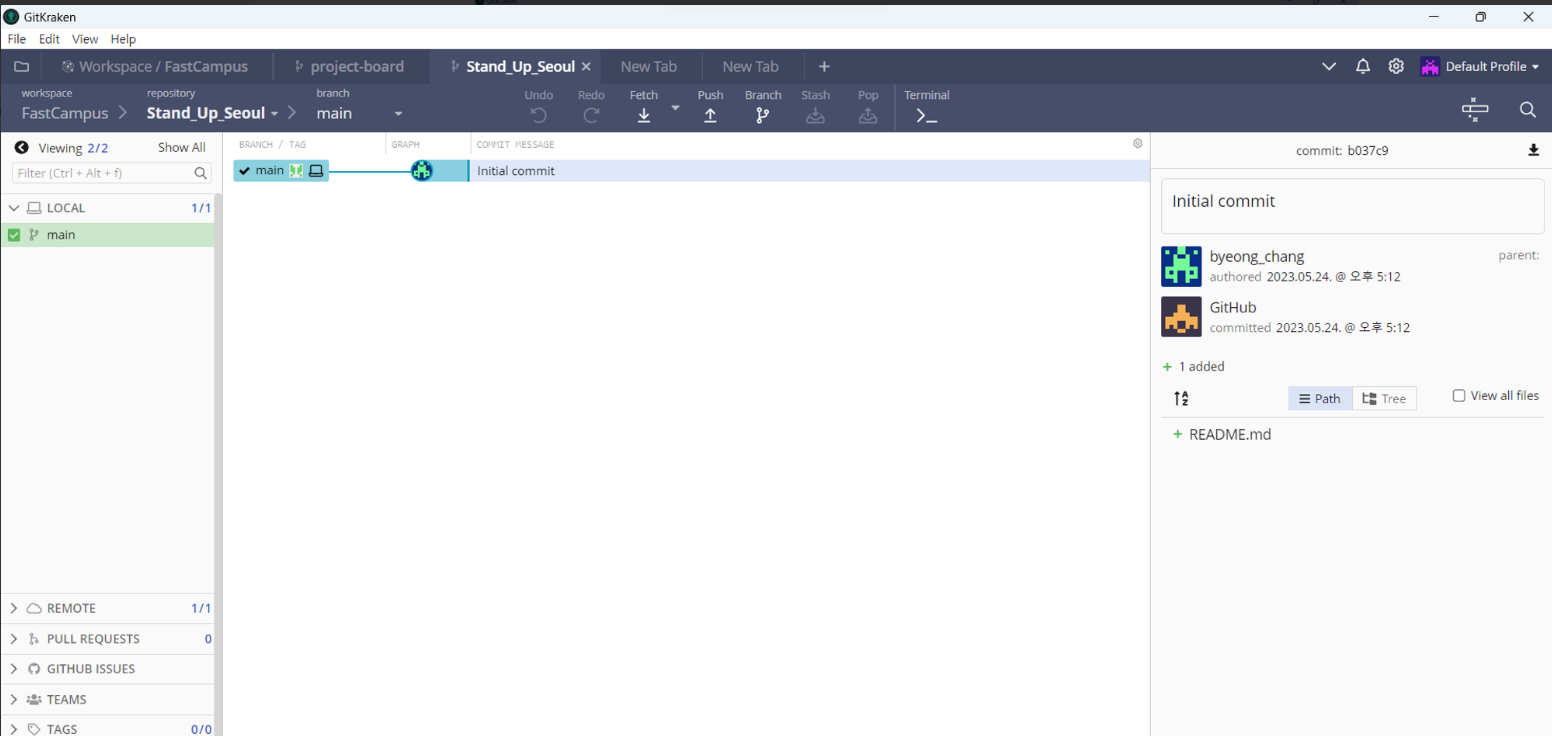Screen dimensions: 1552x736
Task: Expand the REMOTE section
Action: (x=14, y=608)
